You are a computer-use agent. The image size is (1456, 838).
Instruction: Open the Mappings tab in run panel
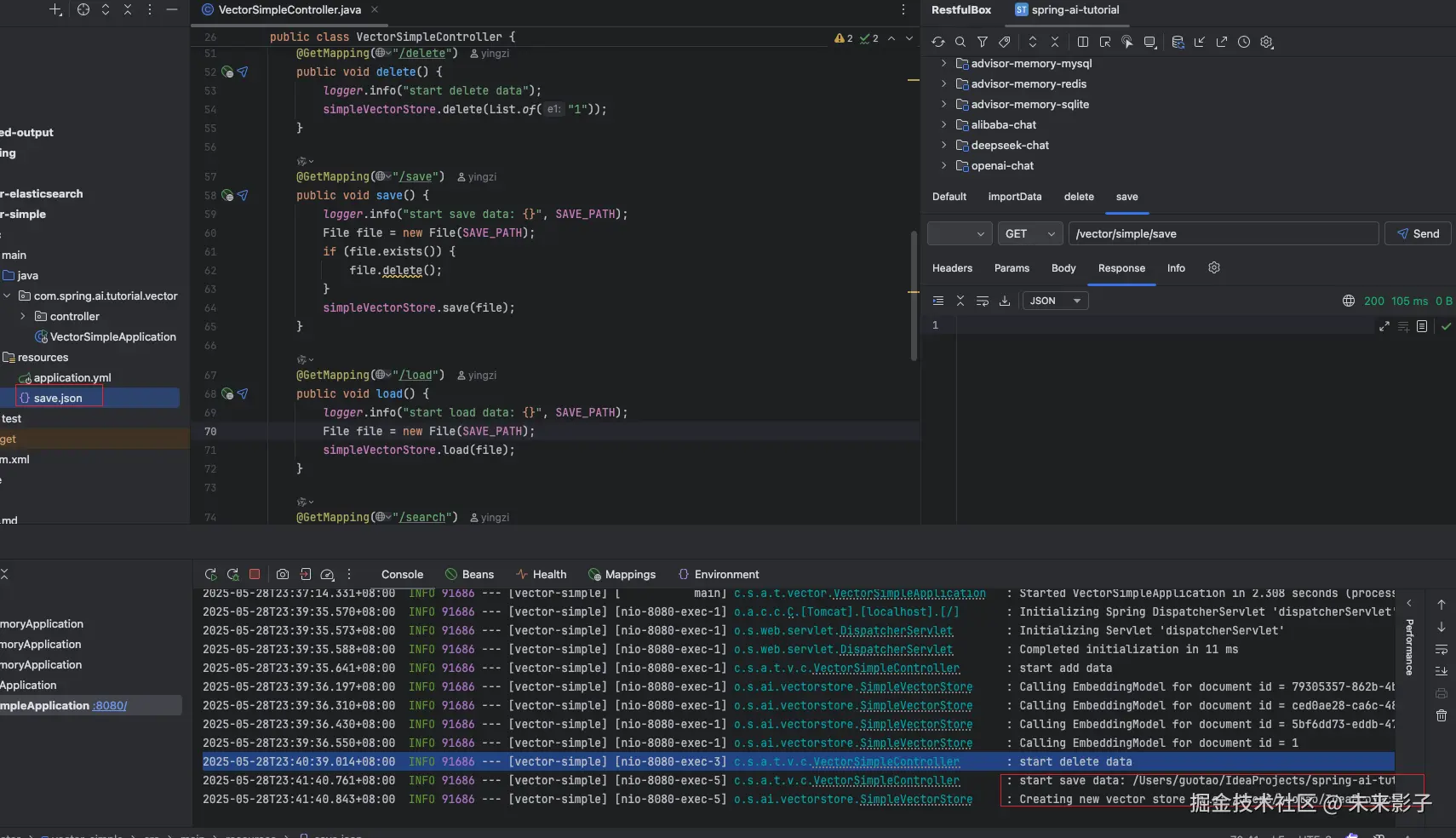(629, 575)
